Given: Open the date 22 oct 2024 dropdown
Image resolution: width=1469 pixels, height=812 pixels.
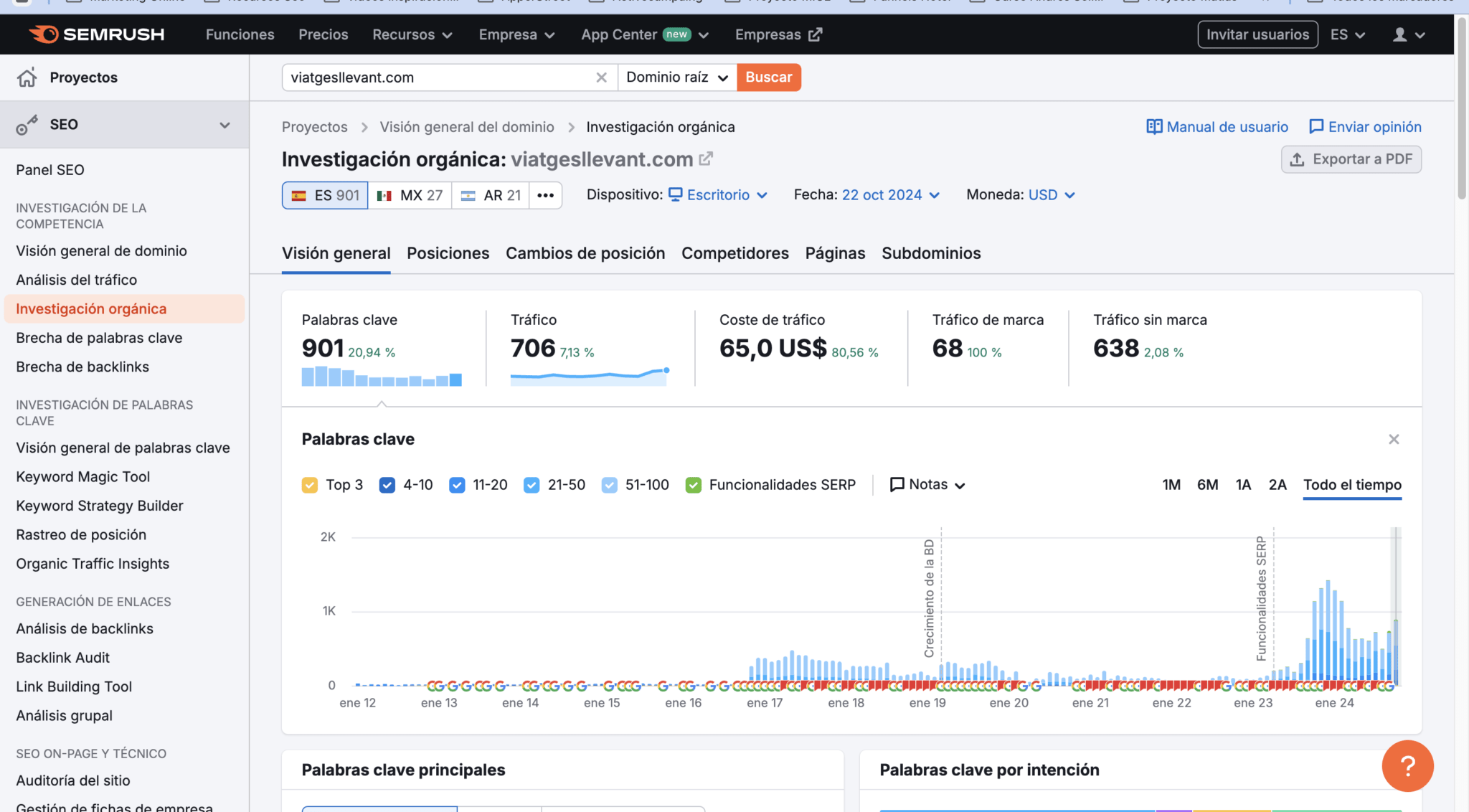Looking at the screenshot, I should coord(891,195).
